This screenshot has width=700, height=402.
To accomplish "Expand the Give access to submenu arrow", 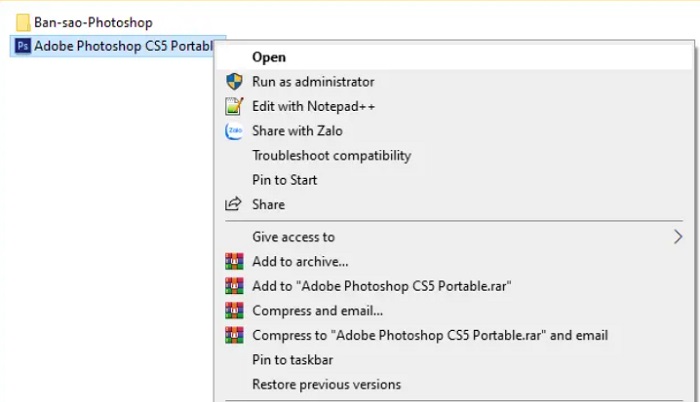I will tap(678, 237).
